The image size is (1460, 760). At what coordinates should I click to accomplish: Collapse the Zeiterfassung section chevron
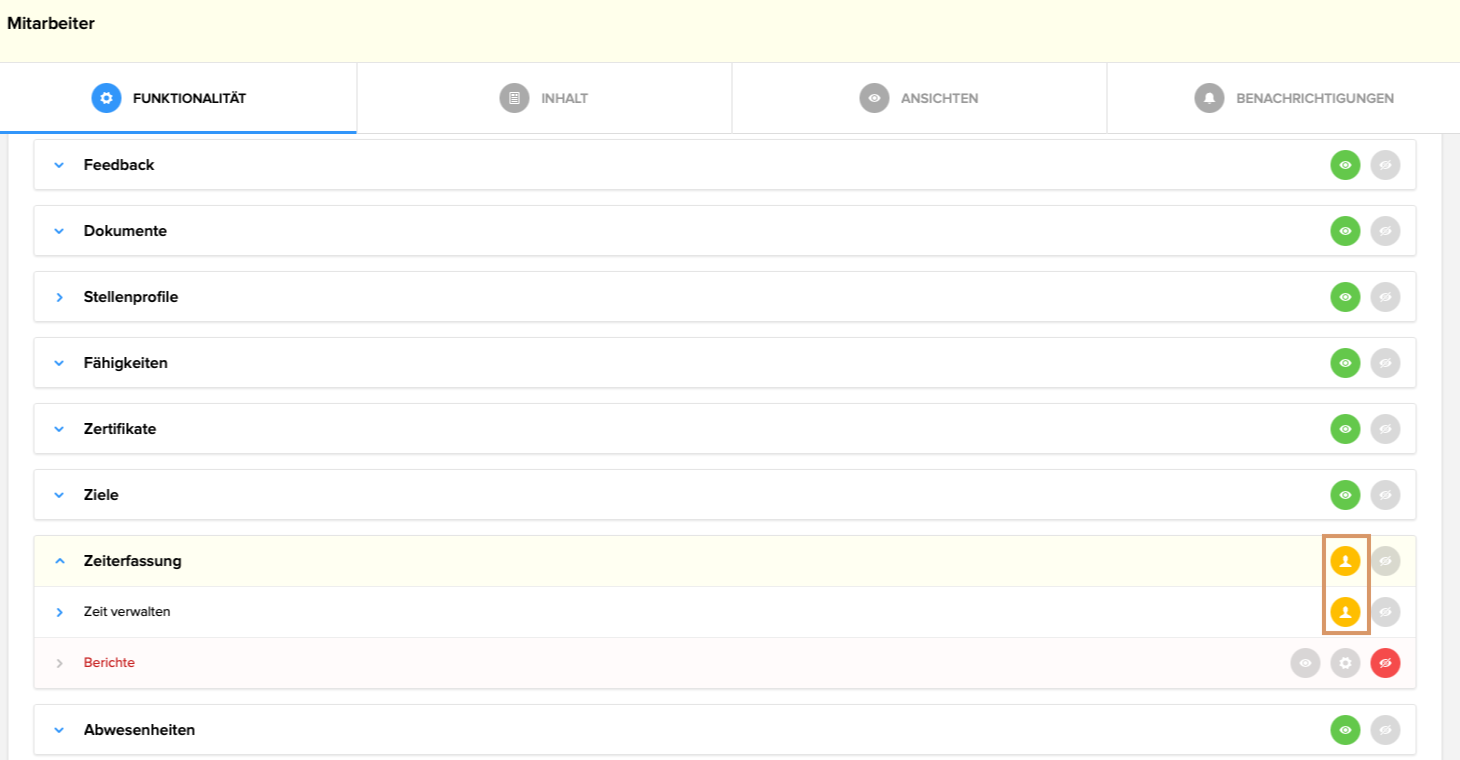pos(59,561)
